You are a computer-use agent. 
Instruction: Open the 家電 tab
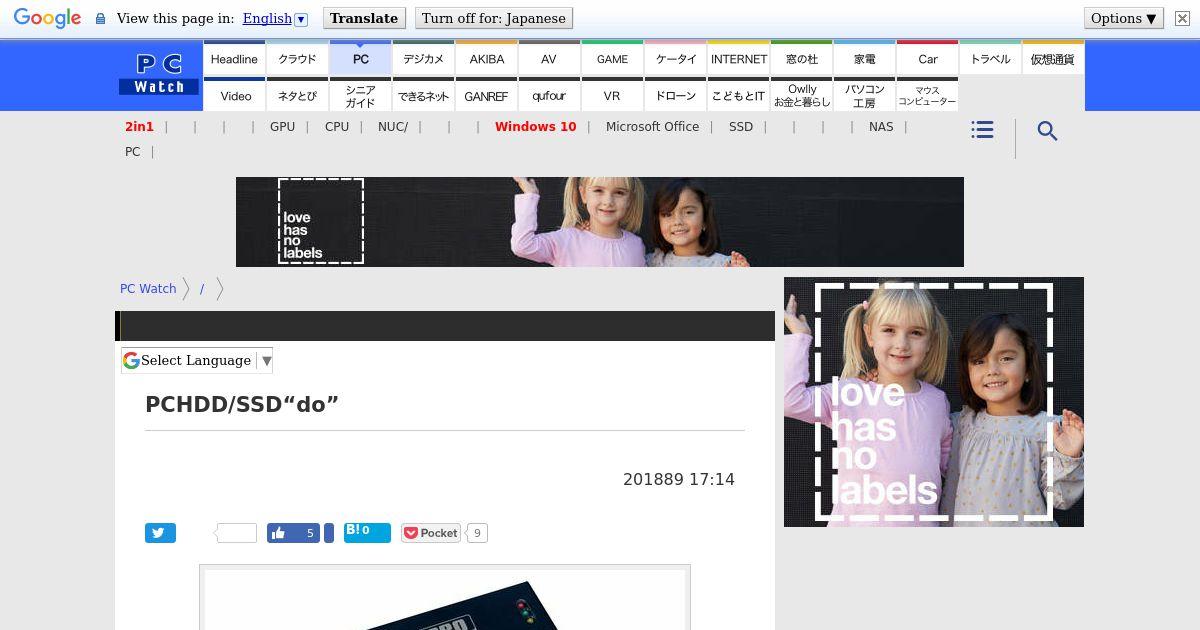tap(864, 59)
